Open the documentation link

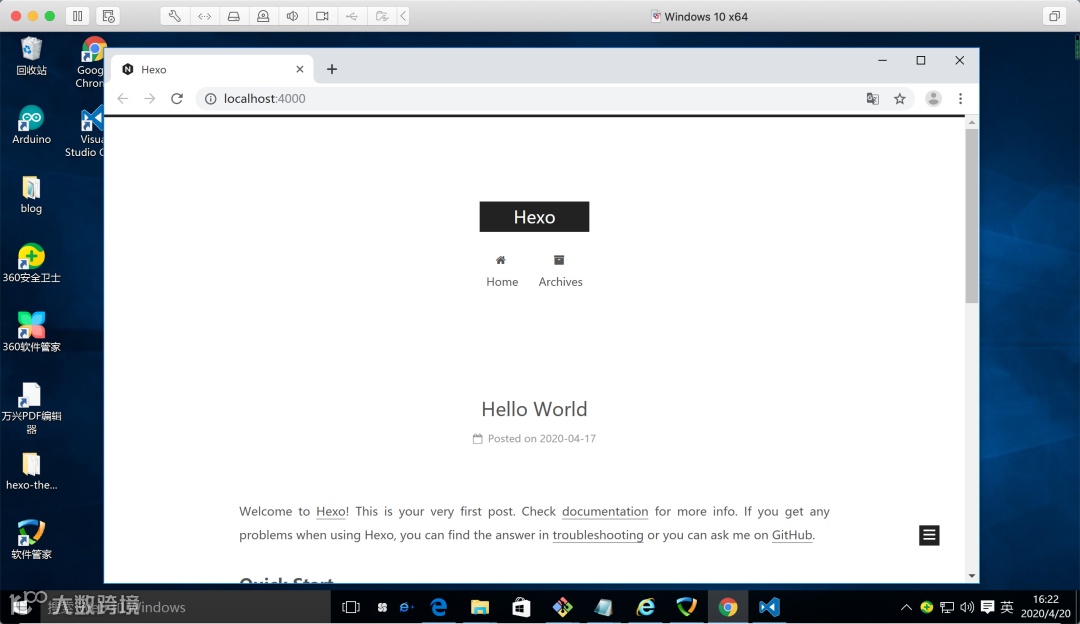point(605,511)
